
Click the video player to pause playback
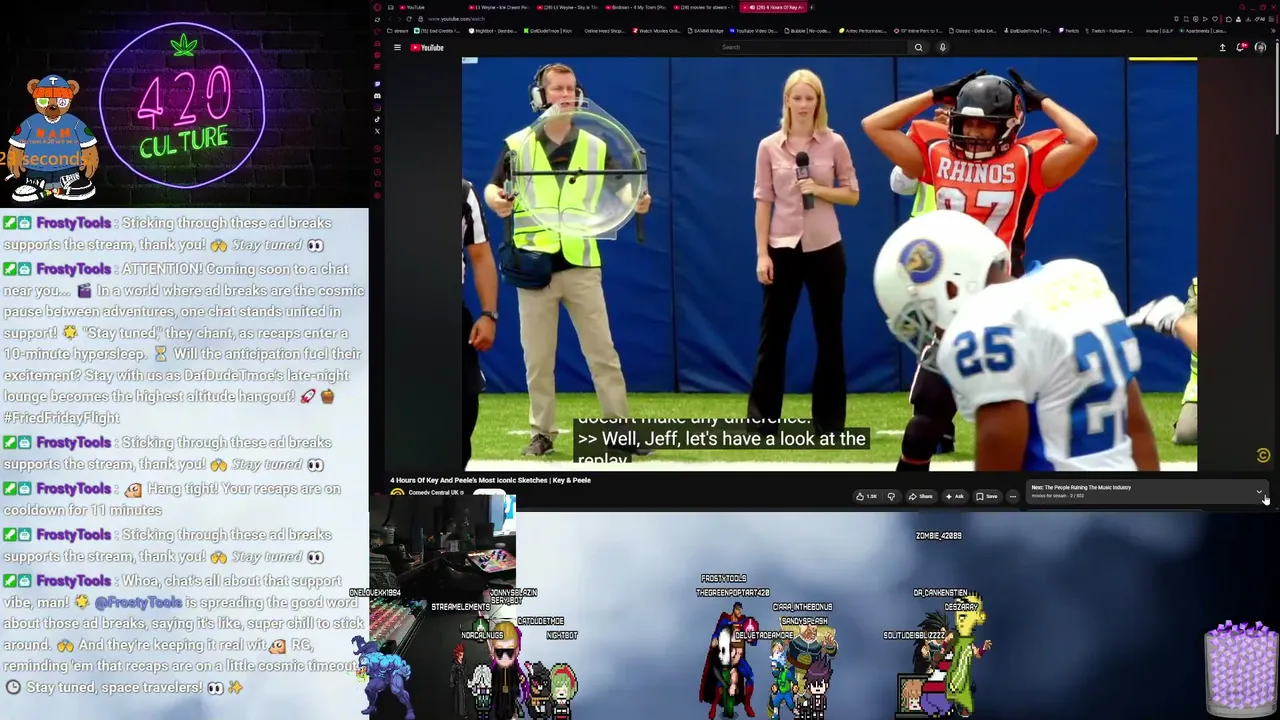(x=829, y=264)
